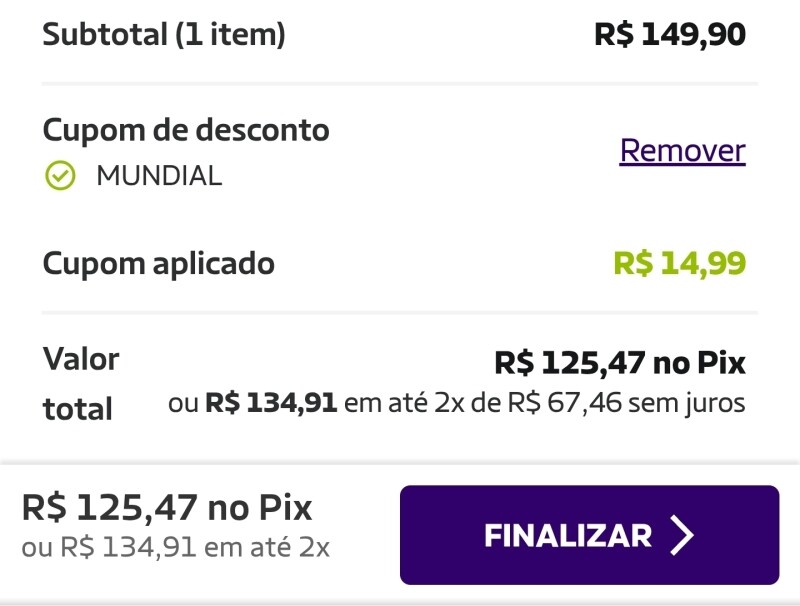This screenshot has width=800, height=606.
Task: Remove the MUNDIAL coupon via Remover link
Action: pos(682,151)
